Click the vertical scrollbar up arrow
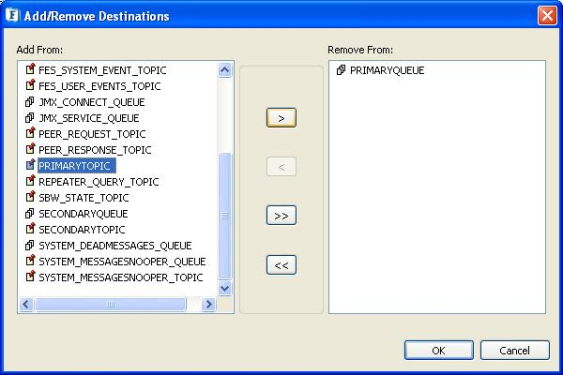 pos(225,70)
